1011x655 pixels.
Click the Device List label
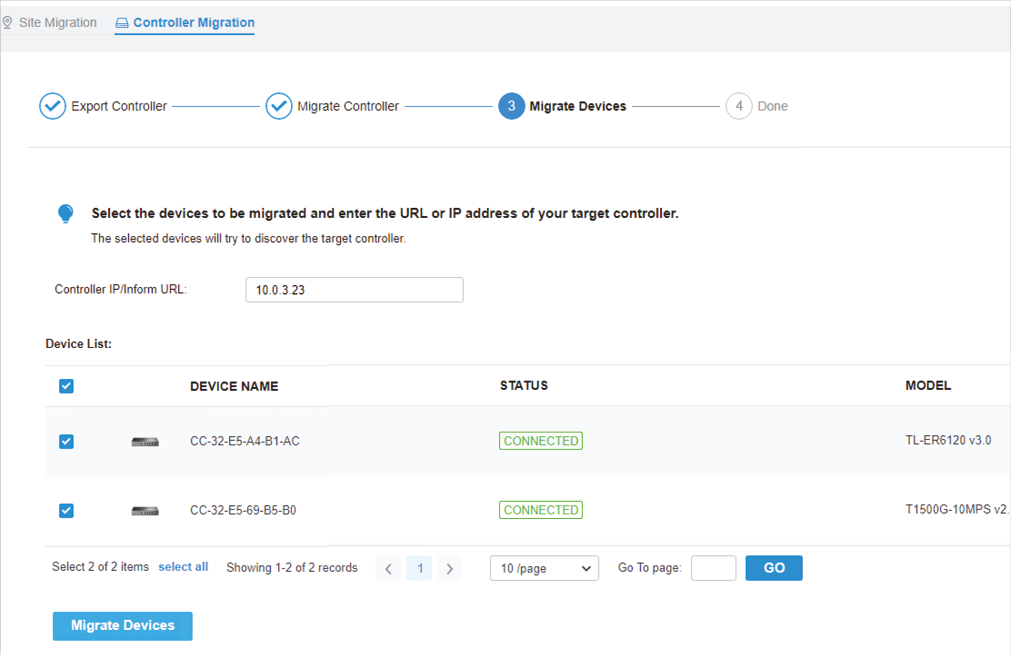79,344
